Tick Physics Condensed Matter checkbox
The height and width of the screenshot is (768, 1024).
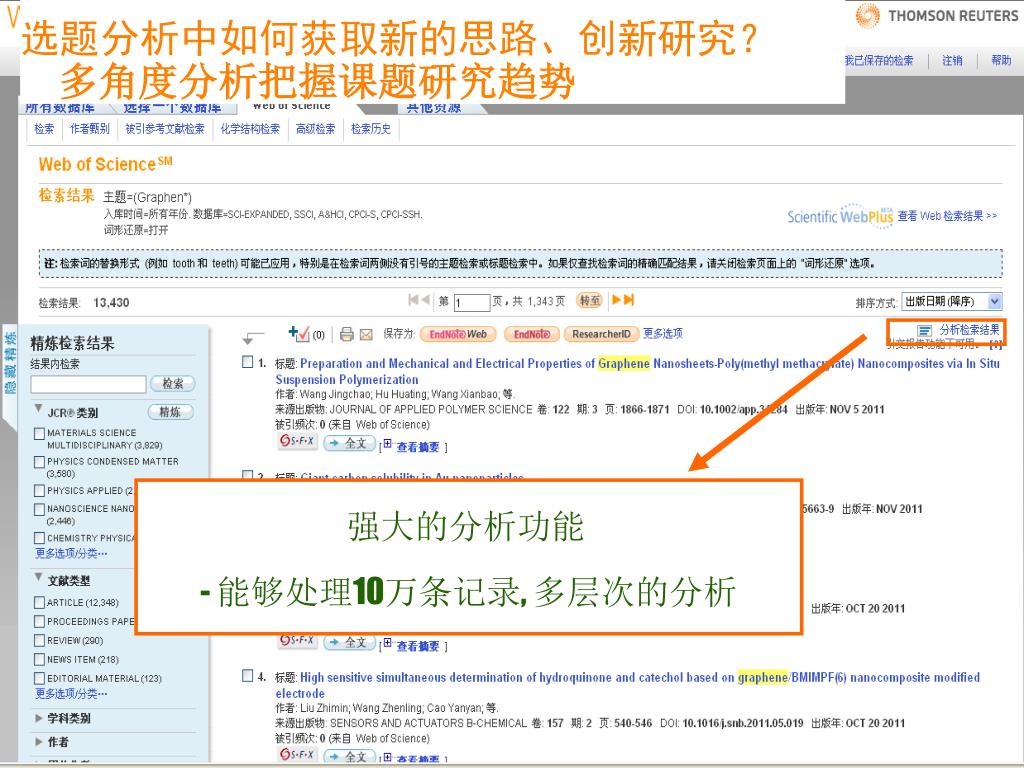(39, 462)
